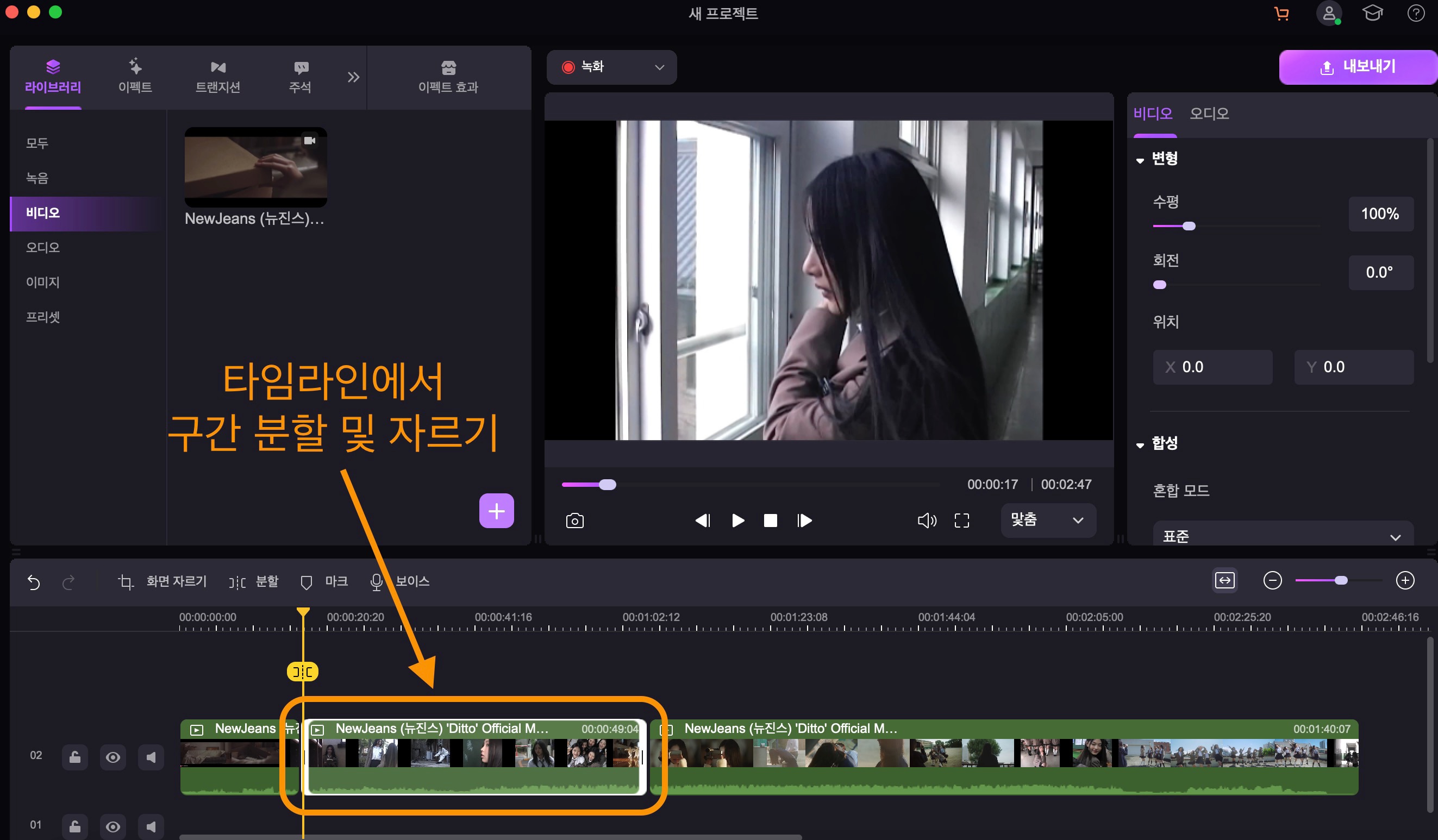Add media with the purple plus button
Image resolution: width=1438 pixels, height=840 pixels.
tap(497, 510)
